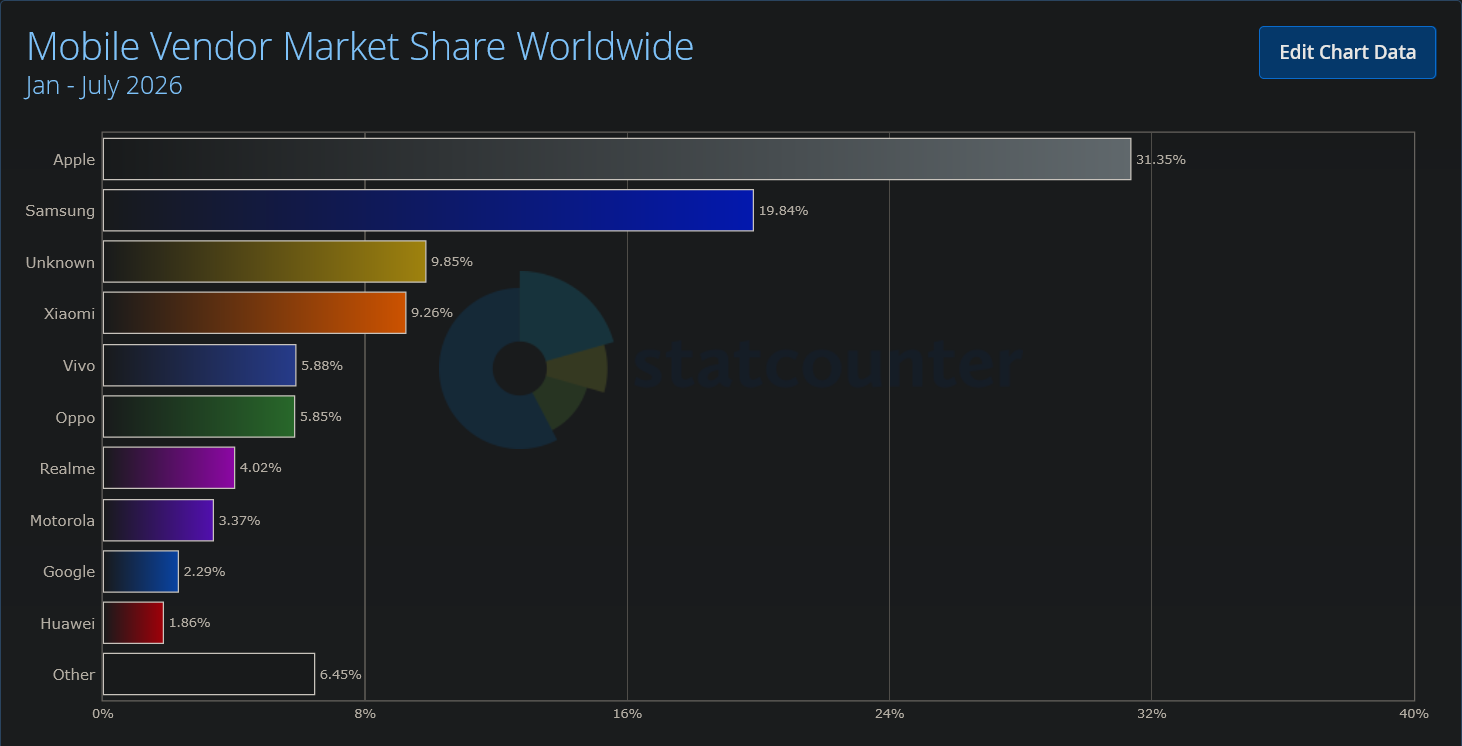1462x746 pixels.
Task: Click the Google axis label
Action: 69,572
